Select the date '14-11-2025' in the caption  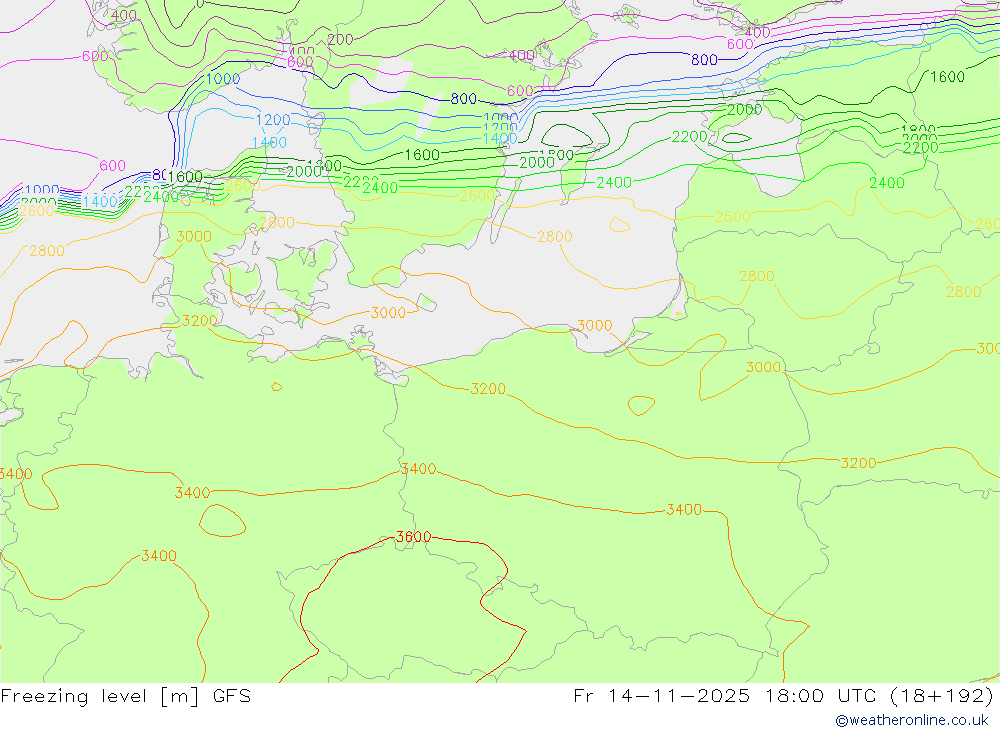[x=678, y=695]
